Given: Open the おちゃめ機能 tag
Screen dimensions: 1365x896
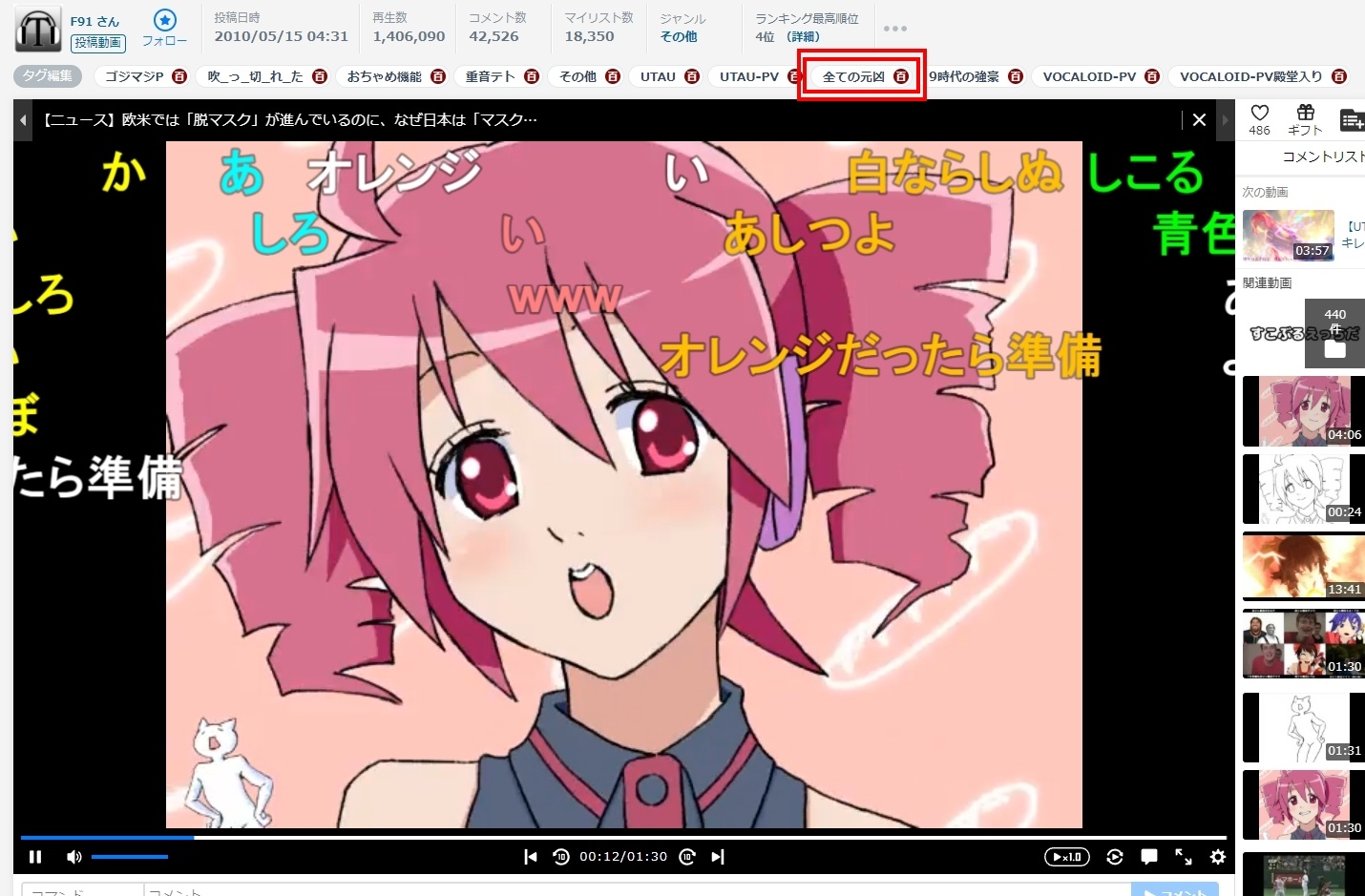Looking at the screenshot, I should click(385, 76).
